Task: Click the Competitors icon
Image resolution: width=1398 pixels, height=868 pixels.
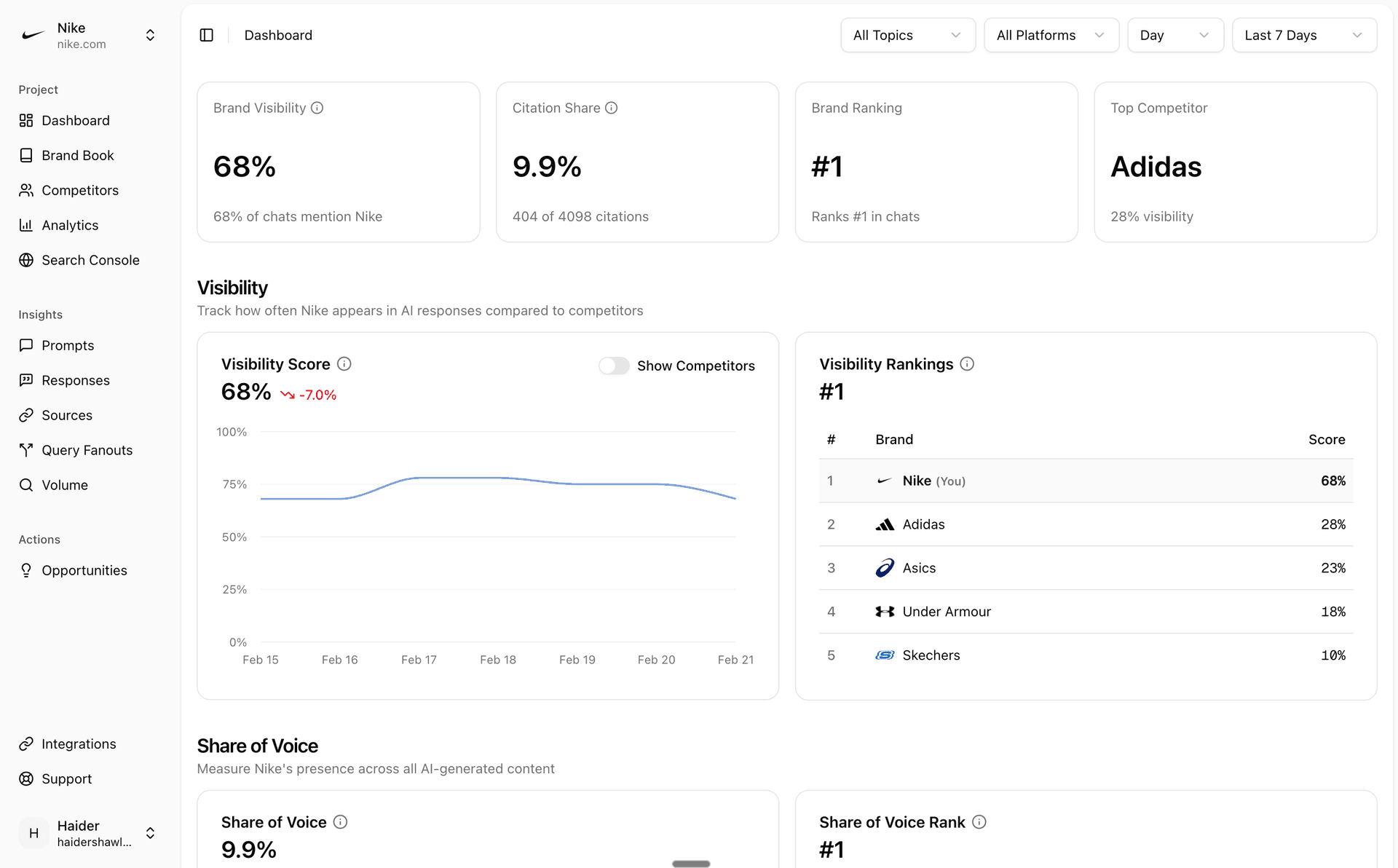Action: tap(26, 190)
